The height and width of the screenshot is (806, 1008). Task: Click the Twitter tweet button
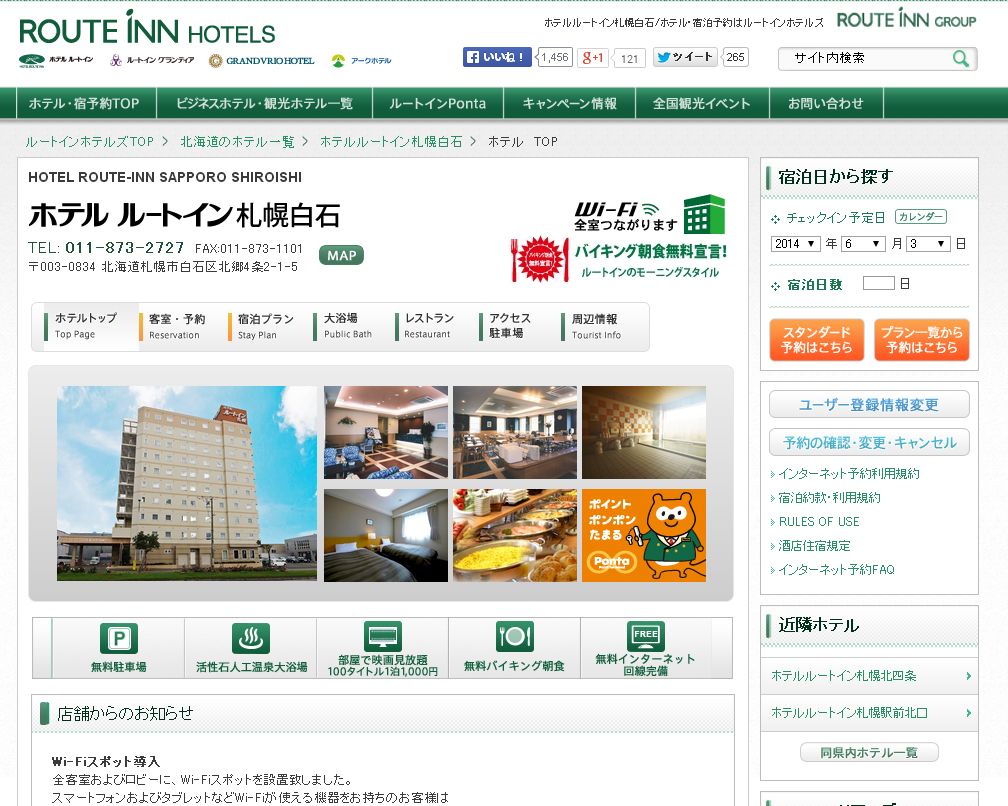pos(685,57)
